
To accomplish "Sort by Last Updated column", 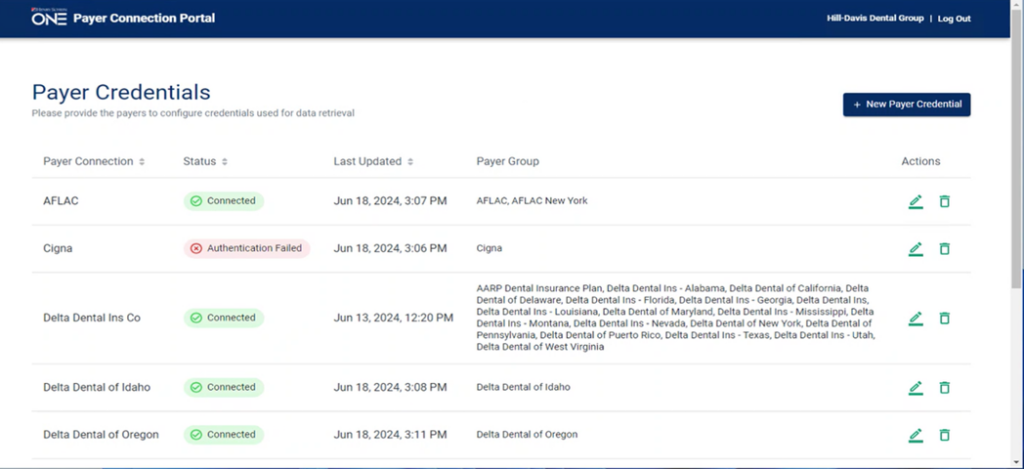I will (x=410, y=162).
